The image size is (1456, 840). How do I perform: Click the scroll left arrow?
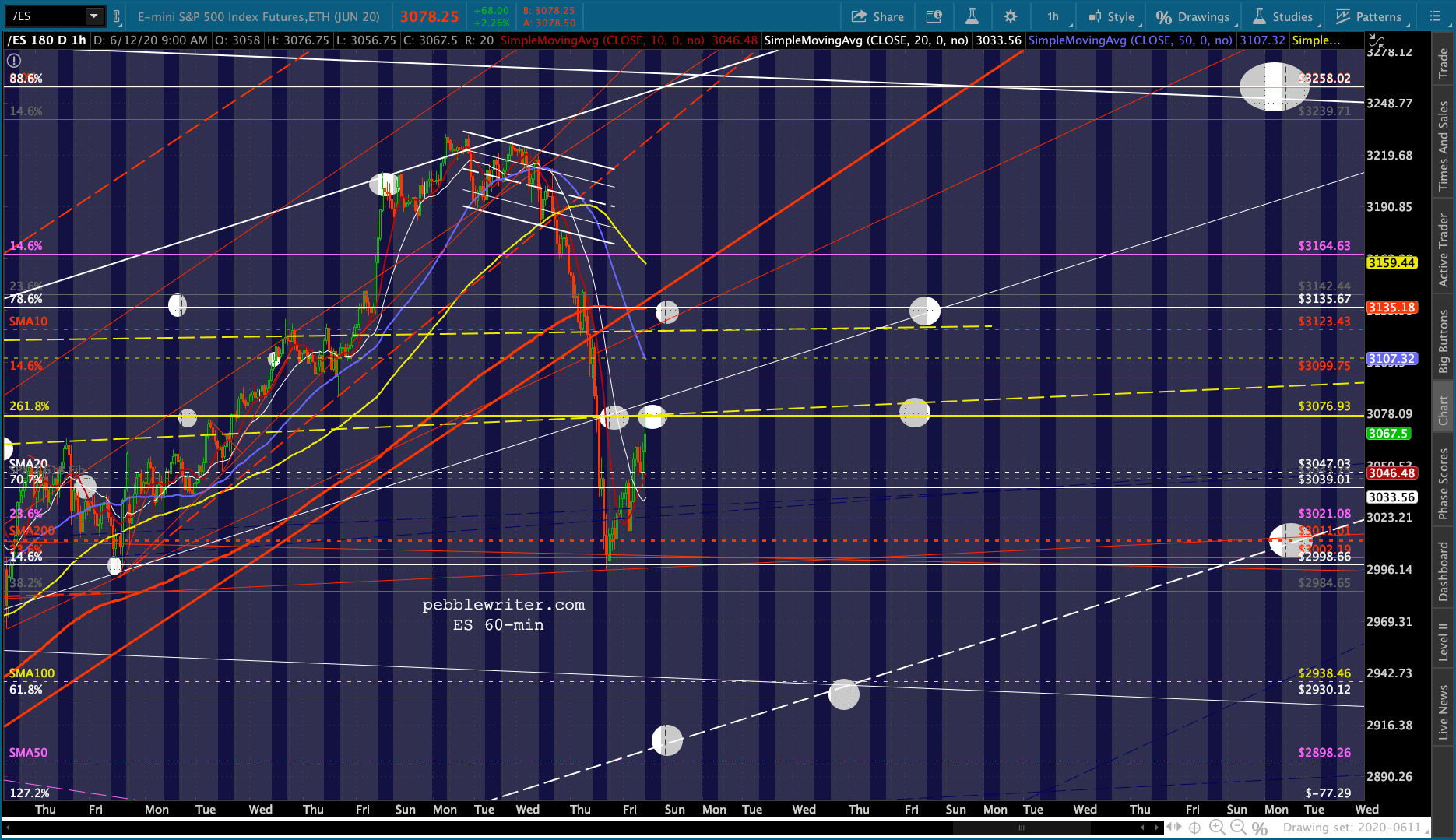(1141, 828)
